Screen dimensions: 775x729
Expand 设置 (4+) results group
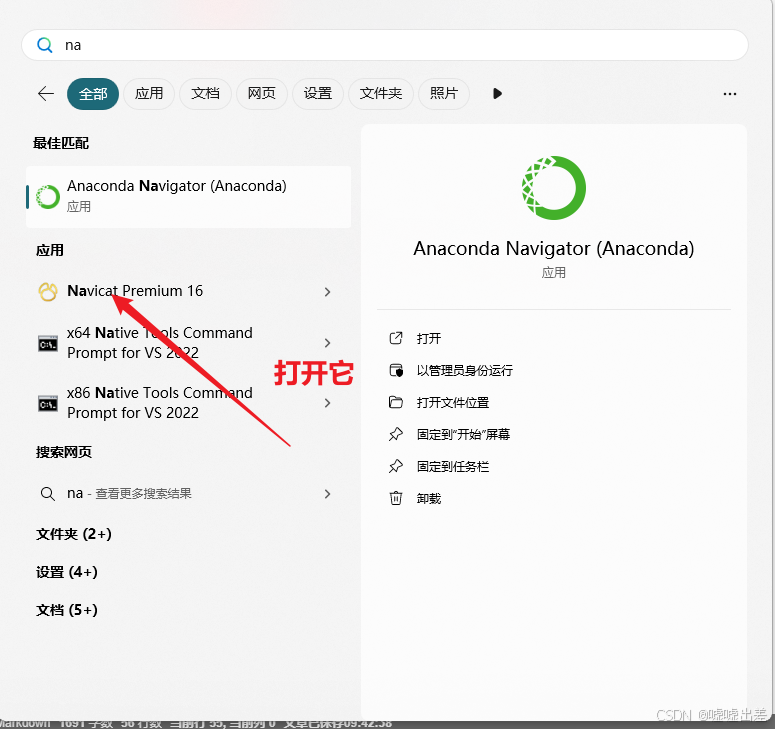point(67,572)
